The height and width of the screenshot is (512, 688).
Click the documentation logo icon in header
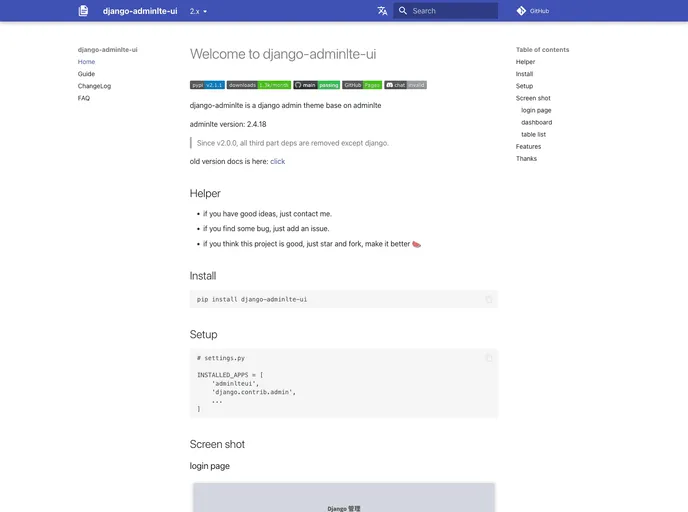pyautogui.click(x=83, y=11)
